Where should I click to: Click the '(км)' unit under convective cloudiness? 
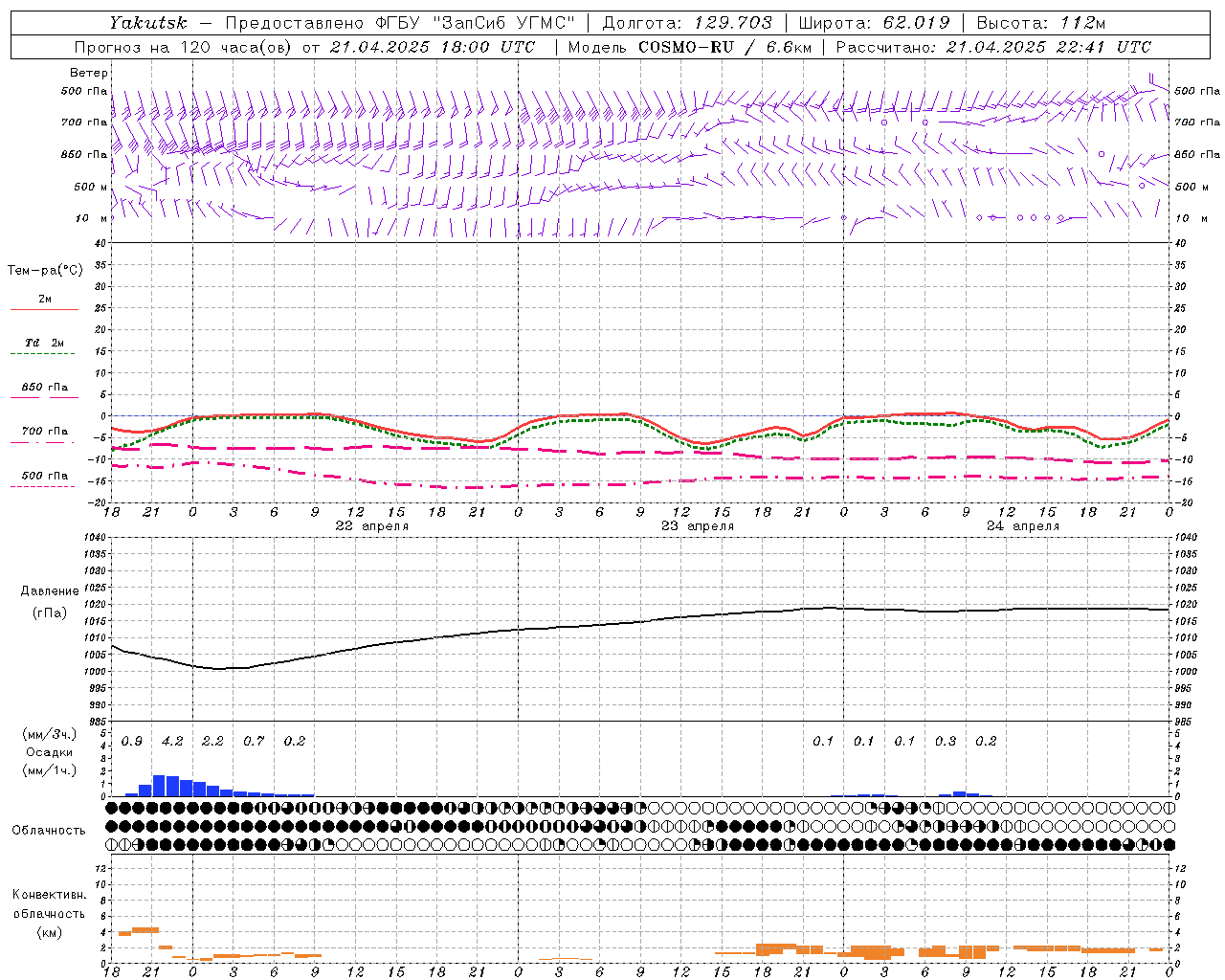click(x=49, y=932)
